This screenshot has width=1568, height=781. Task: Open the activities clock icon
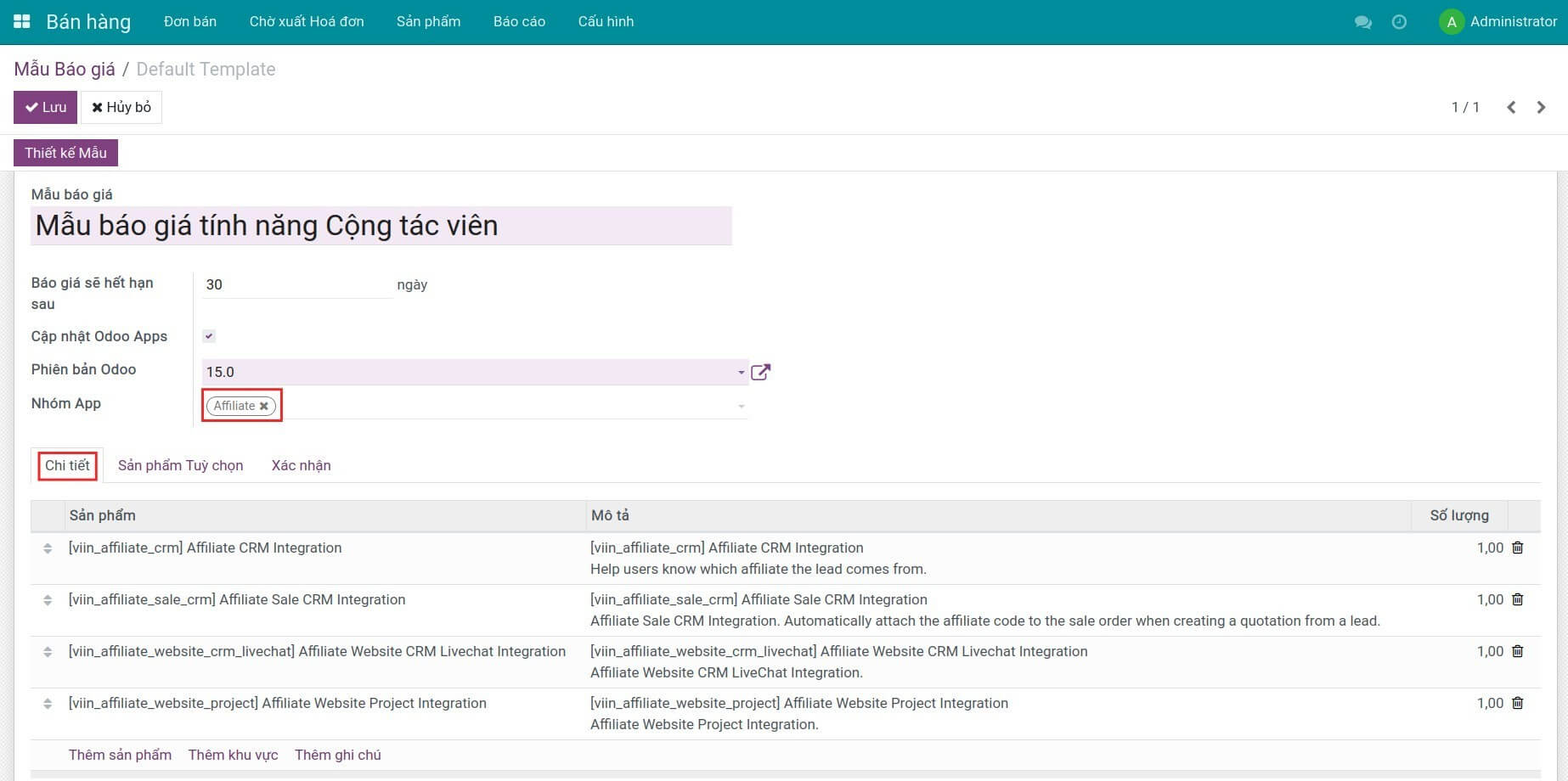1399,22
